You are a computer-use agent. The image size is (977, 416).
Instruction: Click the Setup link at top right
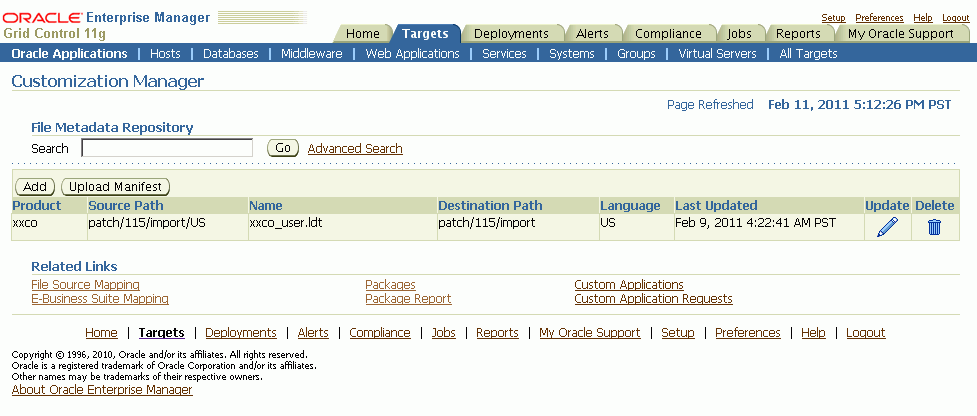(833, 18)
